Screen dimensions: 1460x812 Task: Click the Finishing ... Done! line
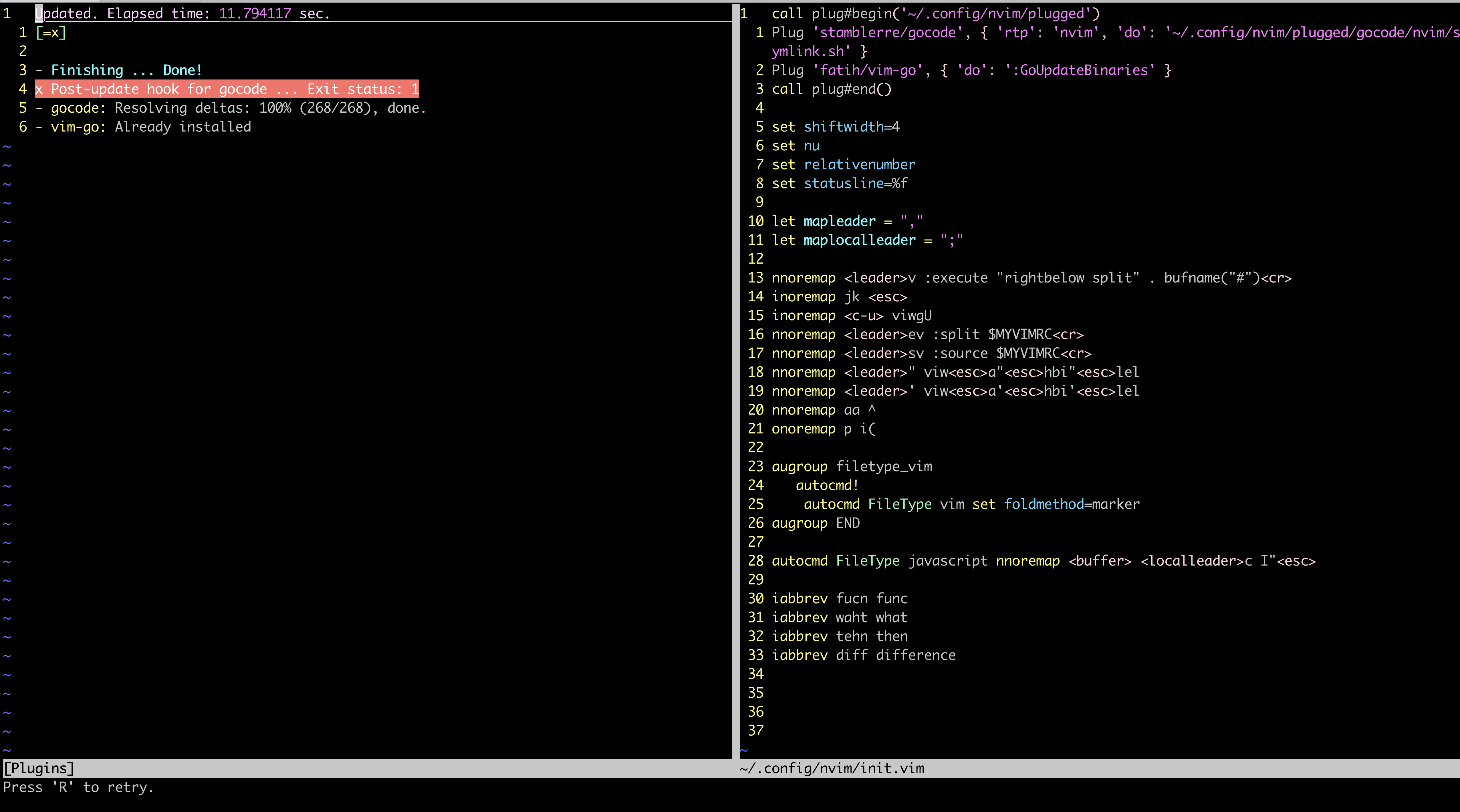point(126,70)
